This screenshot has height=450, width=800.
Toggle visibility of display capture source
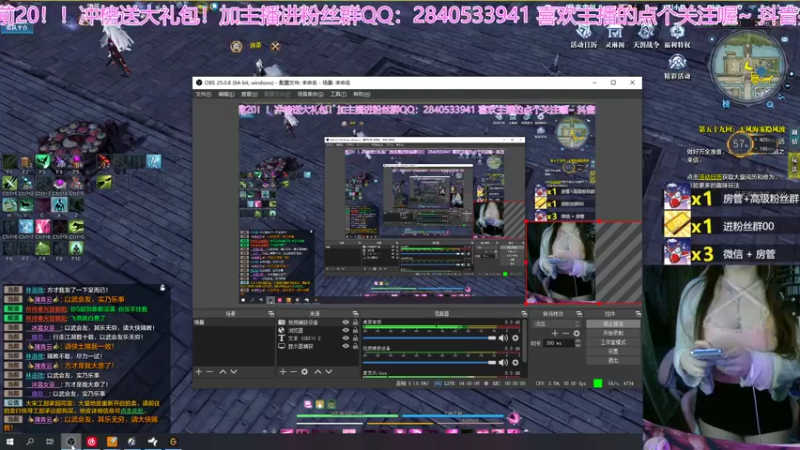click(x=345, y=346)
